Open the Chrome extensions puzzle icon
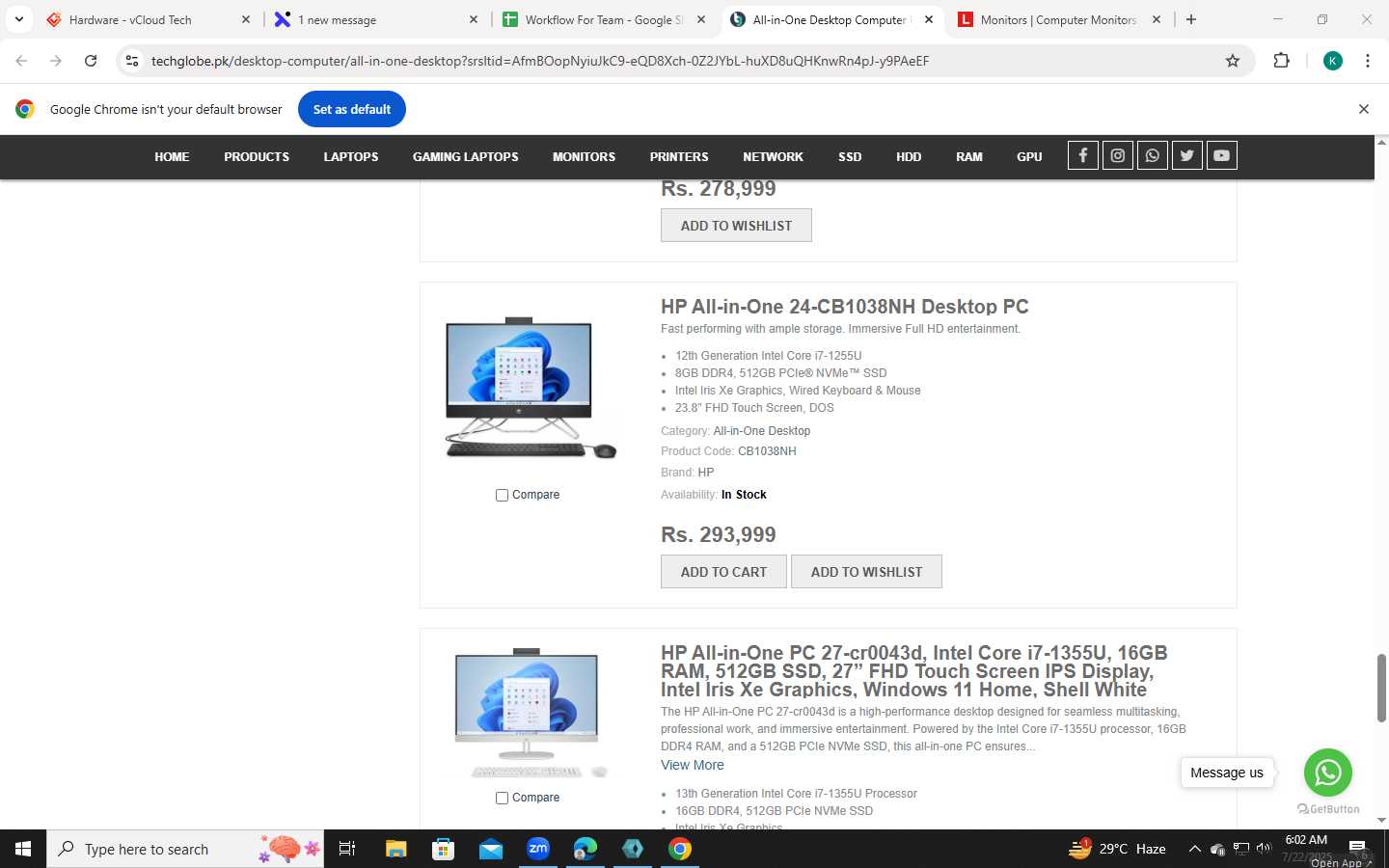 click(1281, 61)
